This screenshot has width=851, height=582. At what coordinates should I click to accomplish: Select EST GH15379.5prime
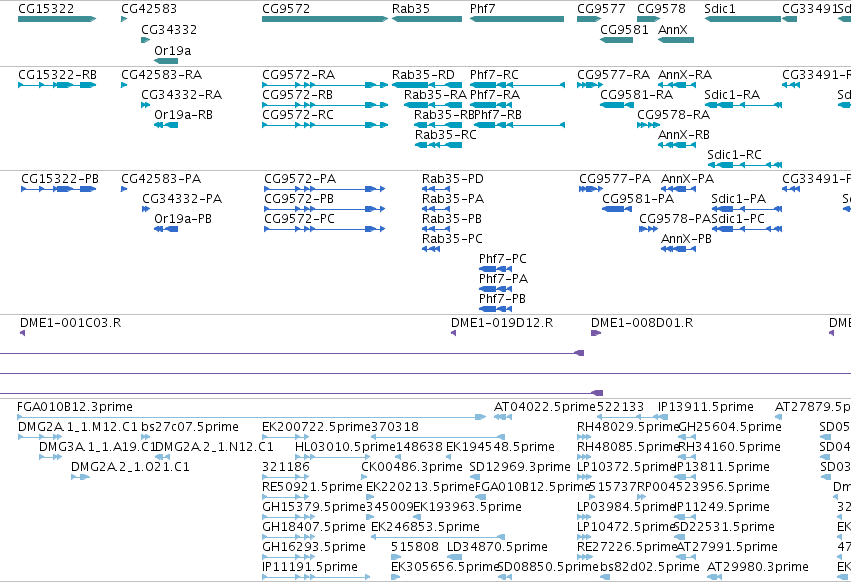pyautogui.click(x=314, y=507)
